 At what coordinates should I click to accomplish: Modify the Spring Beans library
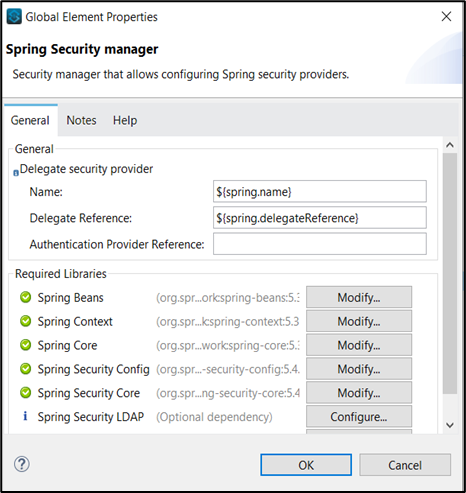click(359, 297)
